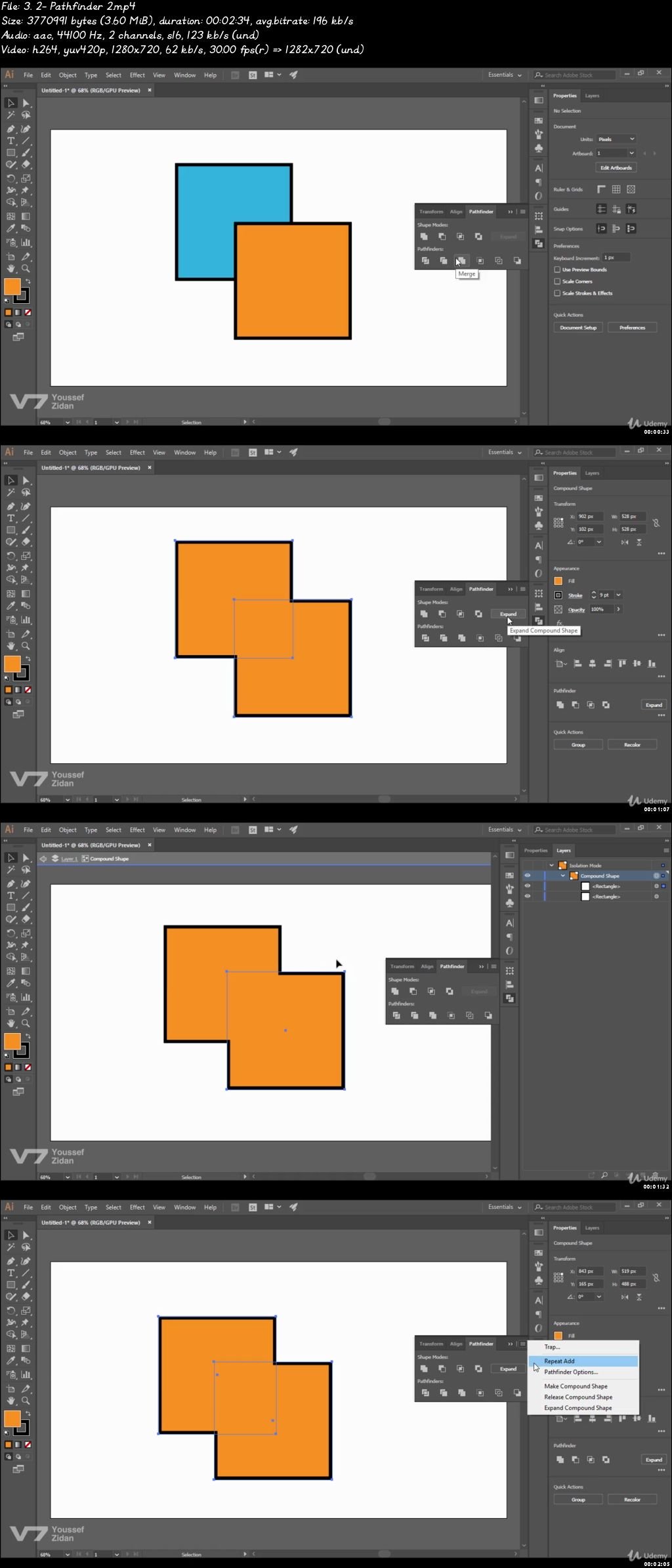Click the transparency grid icon under Ruler & Grids
This screenshot has width=672, height=1568.
[631, 189]
